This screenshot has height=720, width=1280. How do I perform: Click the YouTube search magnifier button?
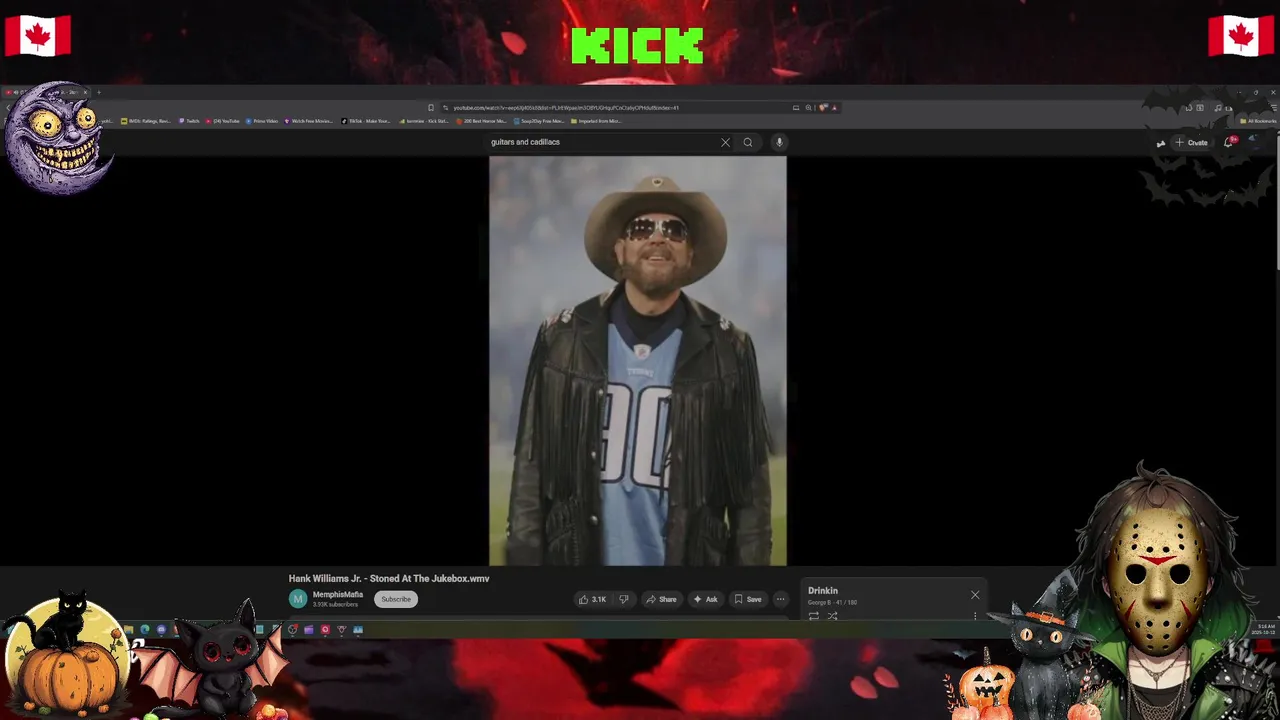click(747, 142)
